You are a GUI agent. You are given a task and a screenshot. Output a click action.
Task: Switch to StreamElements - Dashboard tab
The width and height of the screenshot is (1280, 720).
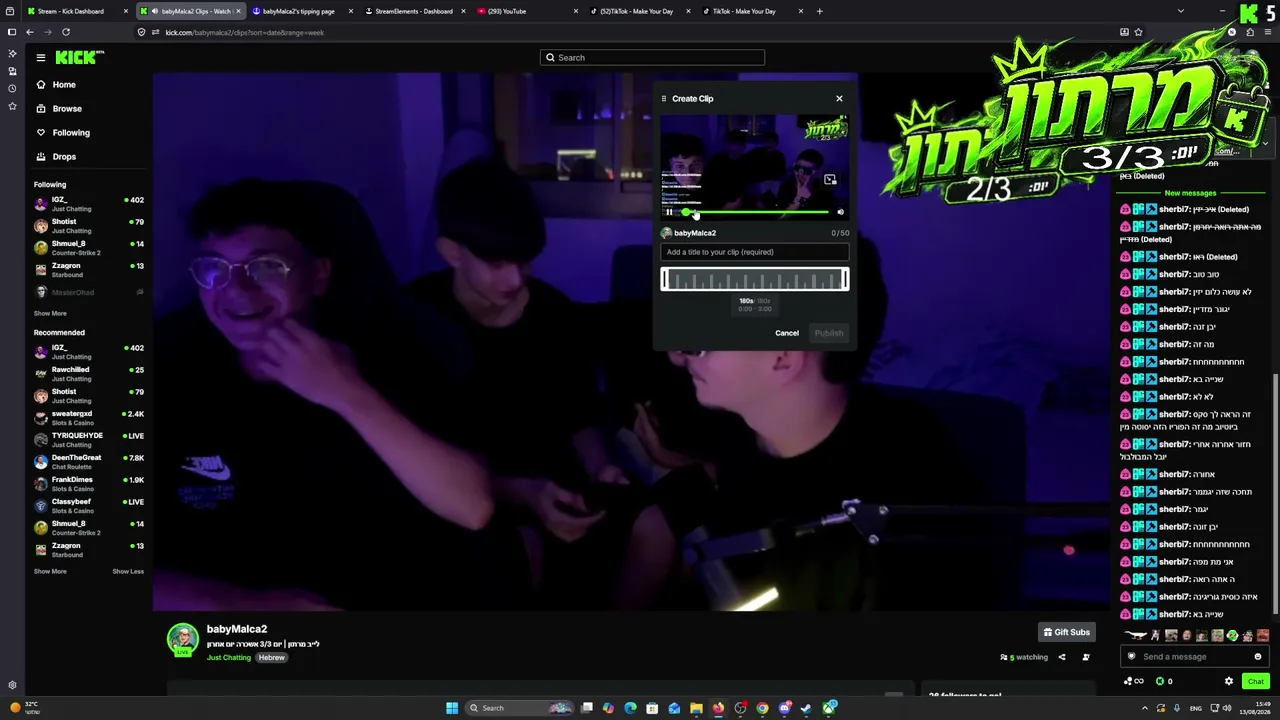(414, 11)
